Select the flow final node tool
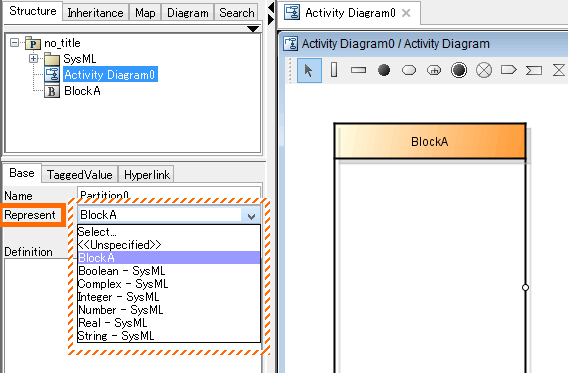 (x=484, y=70)
